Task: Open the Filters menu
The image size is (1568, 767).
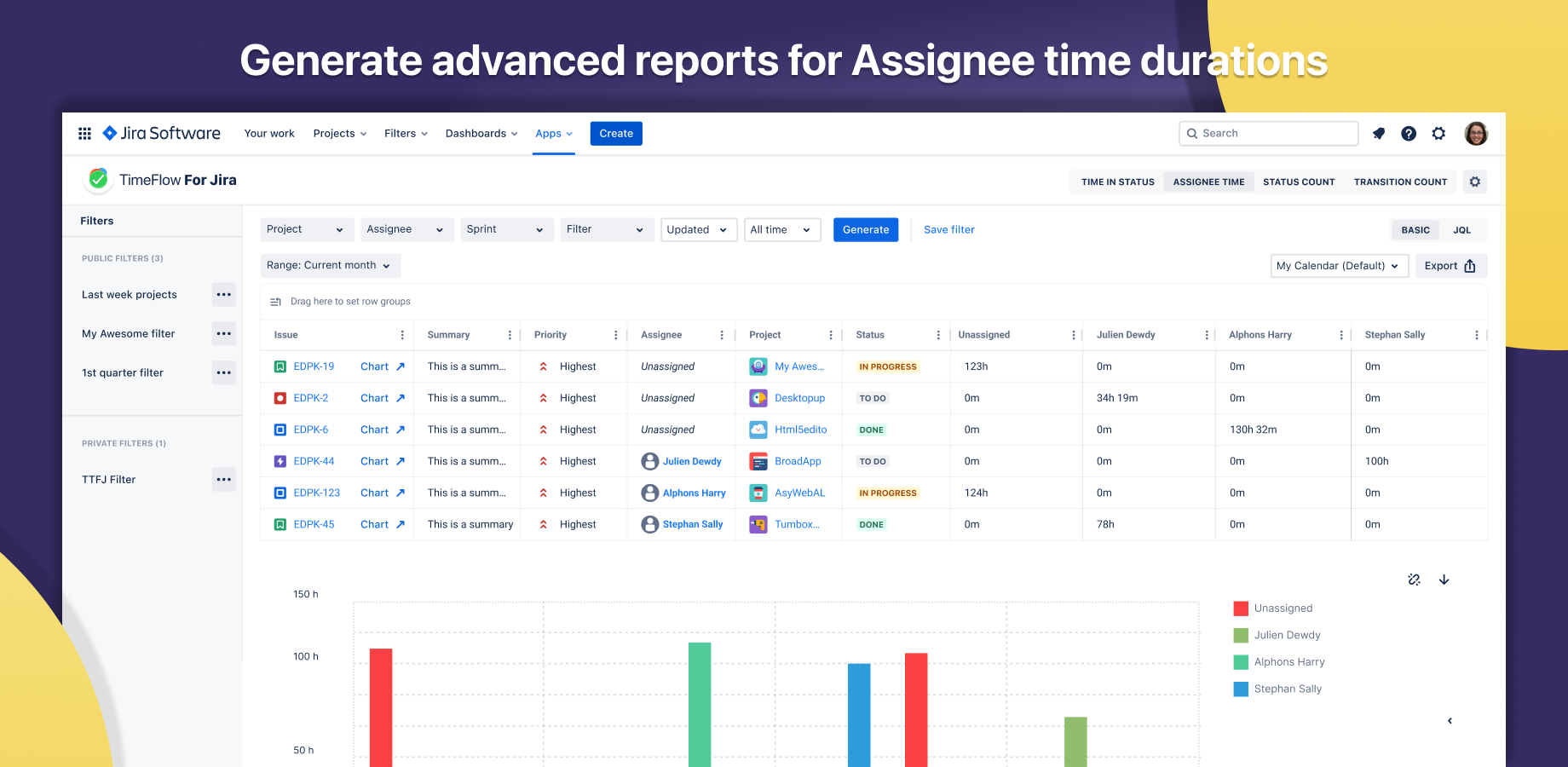Action: point(406,134)
